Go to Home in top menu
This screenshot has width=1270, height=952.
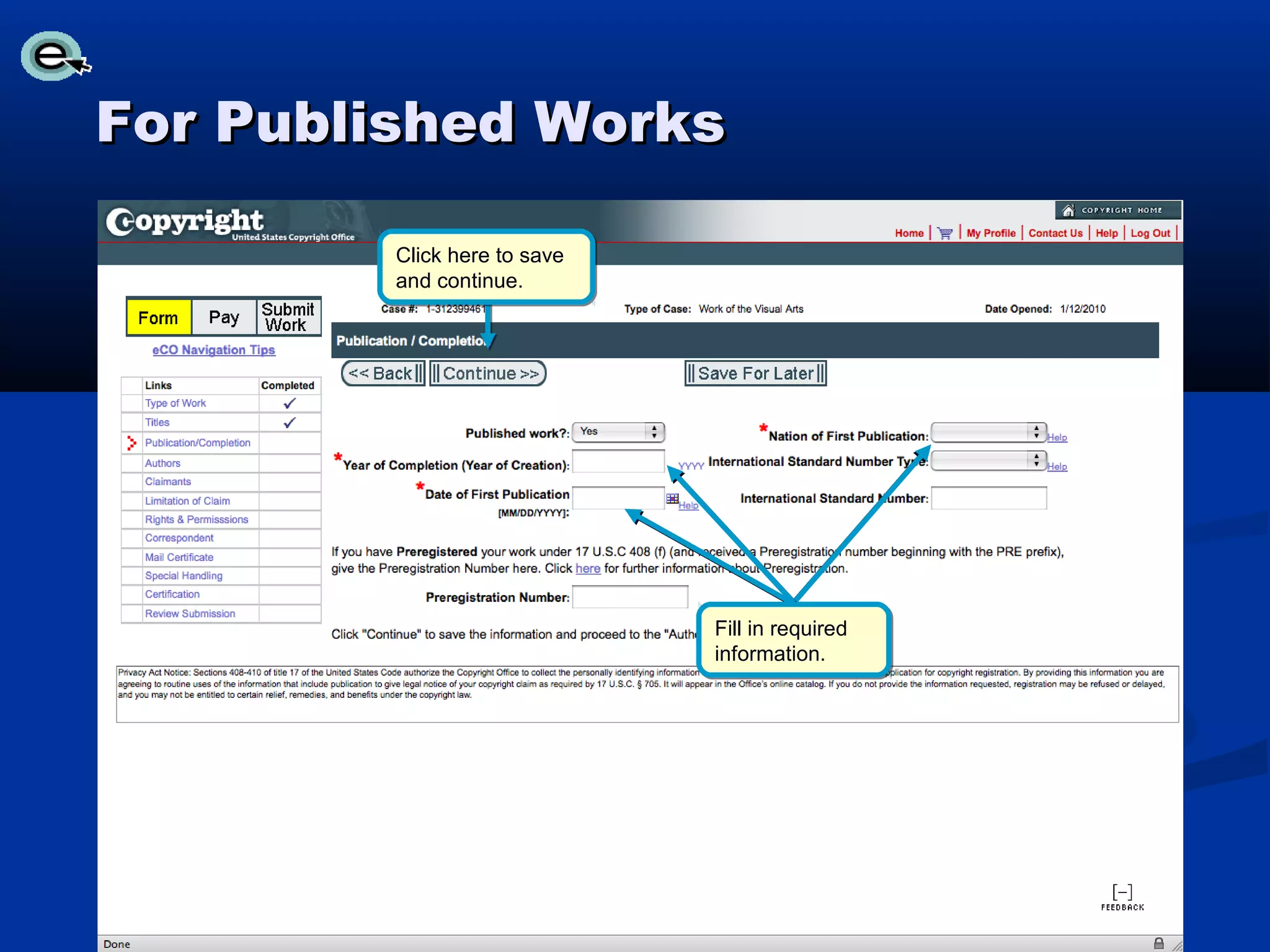coord(909,233)
